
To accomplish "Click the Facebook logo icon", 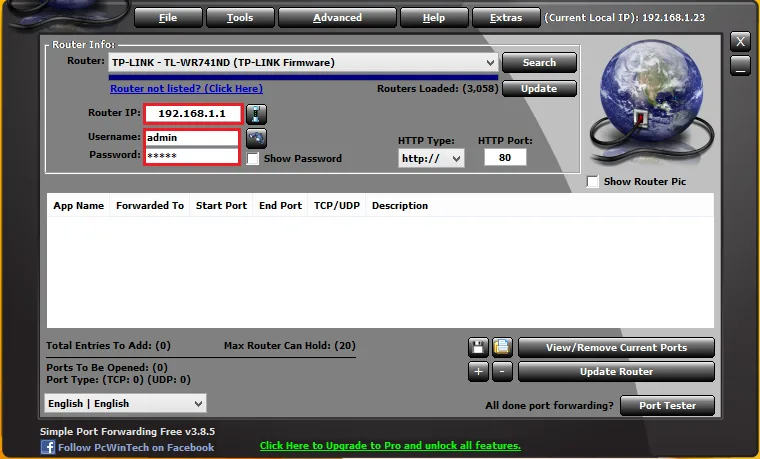I will pos(48,447).
